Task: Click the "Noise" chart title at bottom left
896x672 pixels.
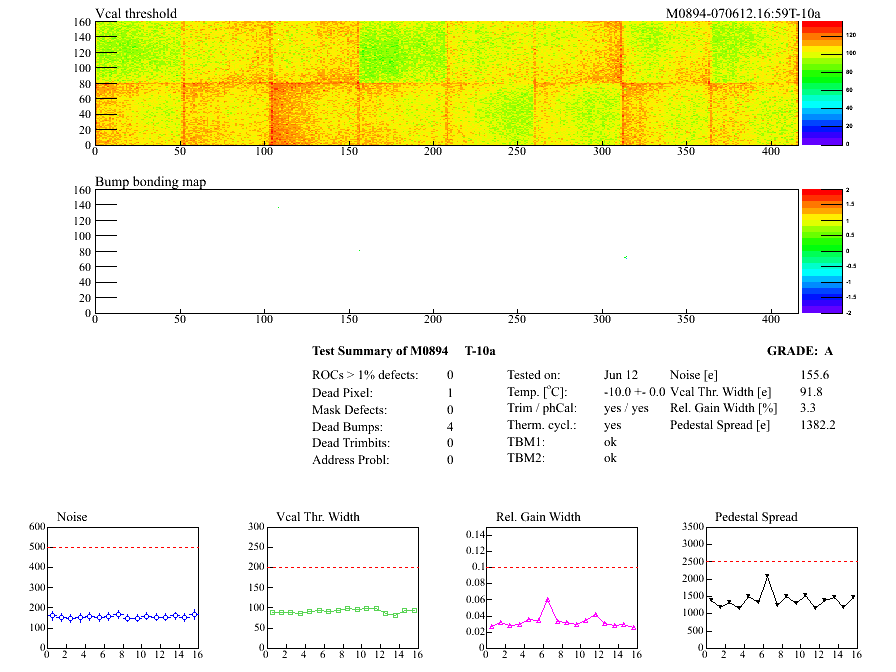Action: 73,517
